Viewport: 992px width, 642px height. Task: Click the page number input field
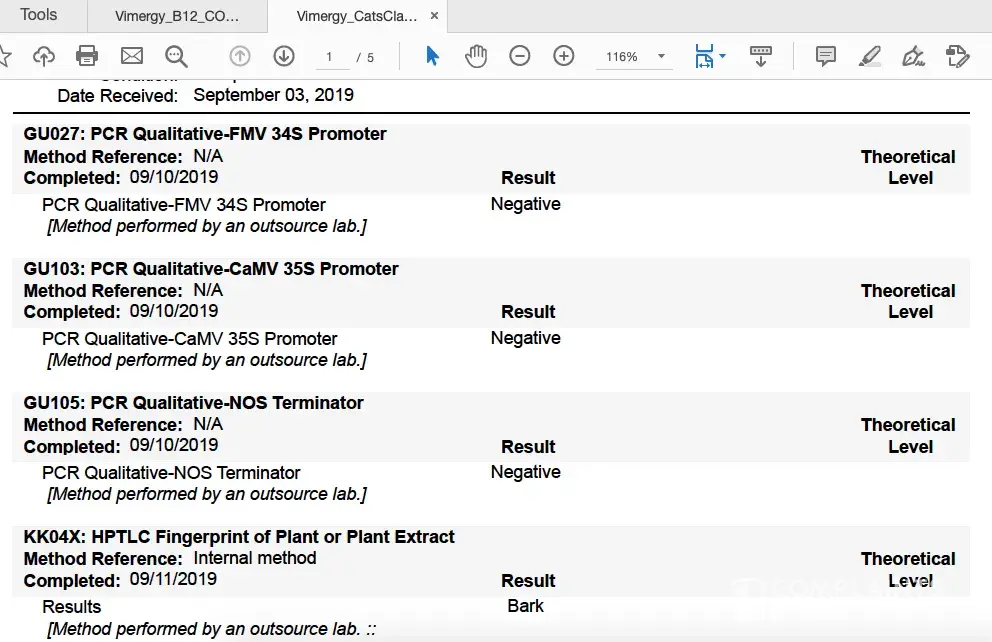330,57
